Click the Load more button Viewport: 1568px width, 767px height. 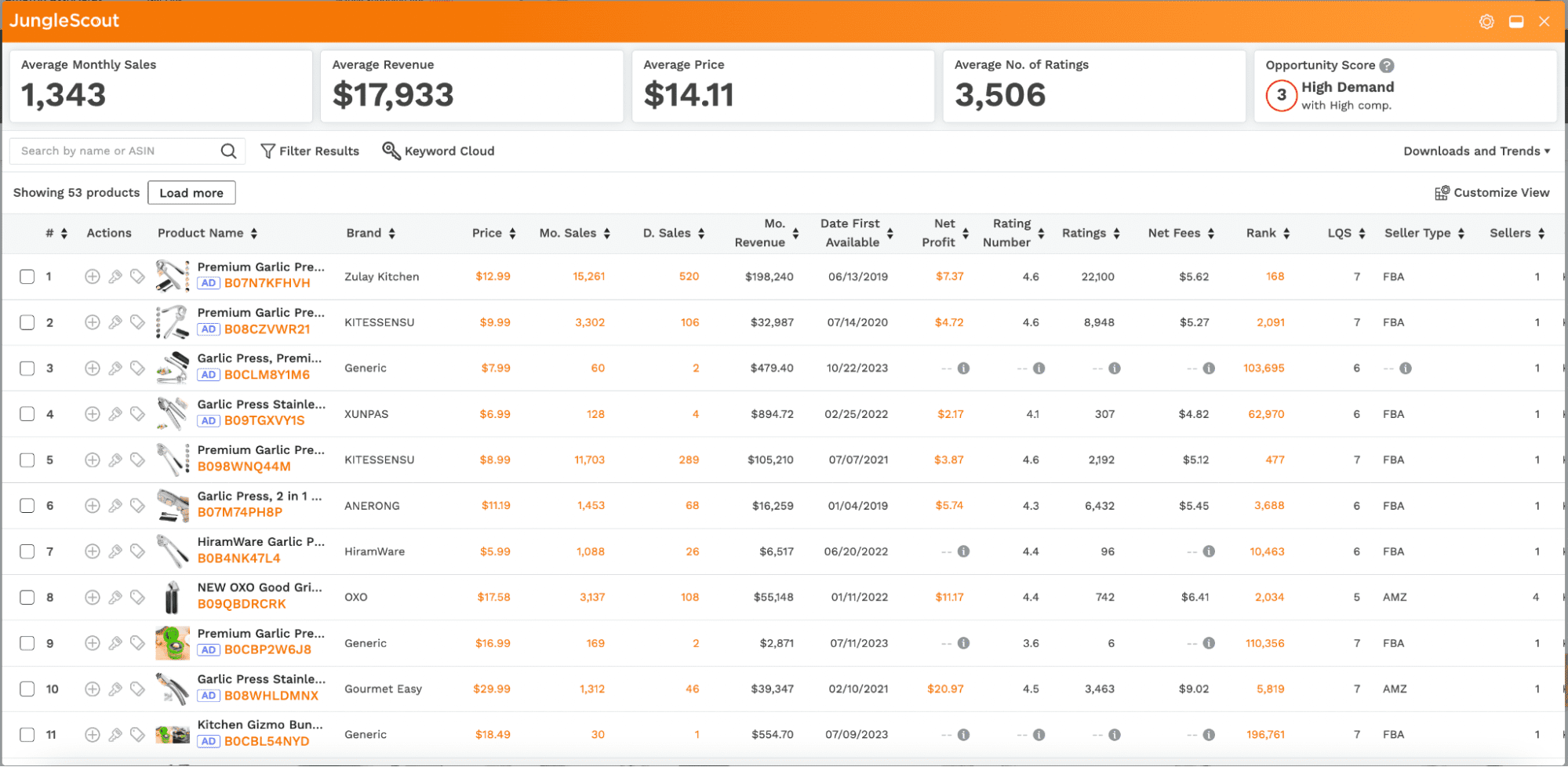point(191,193)
